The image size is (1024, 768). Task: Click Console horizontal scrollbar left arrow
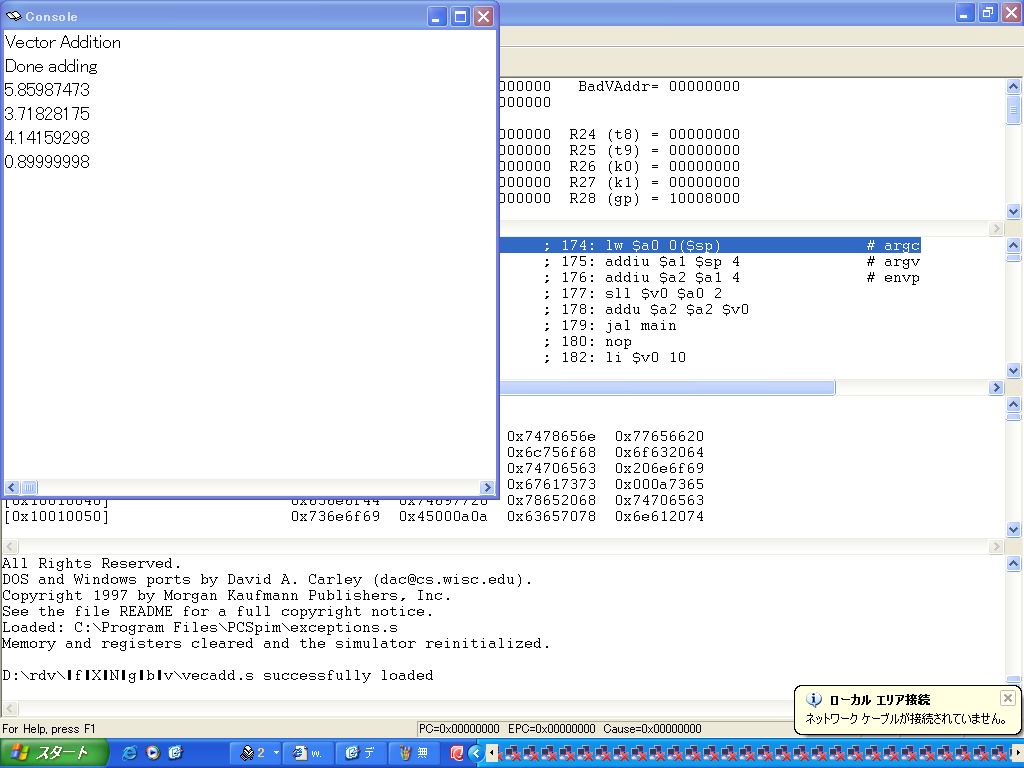[12, 487]
